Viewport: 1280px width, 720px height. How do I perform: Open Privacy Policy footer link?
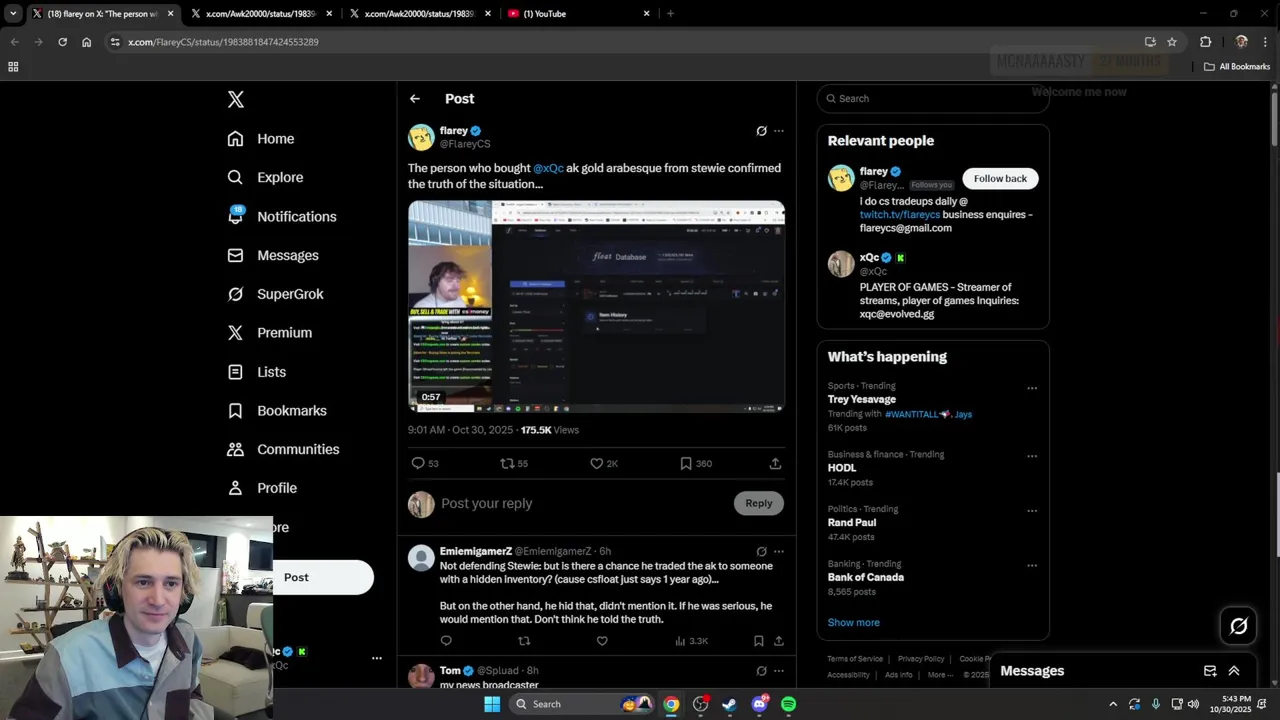[x=921, y=659]
